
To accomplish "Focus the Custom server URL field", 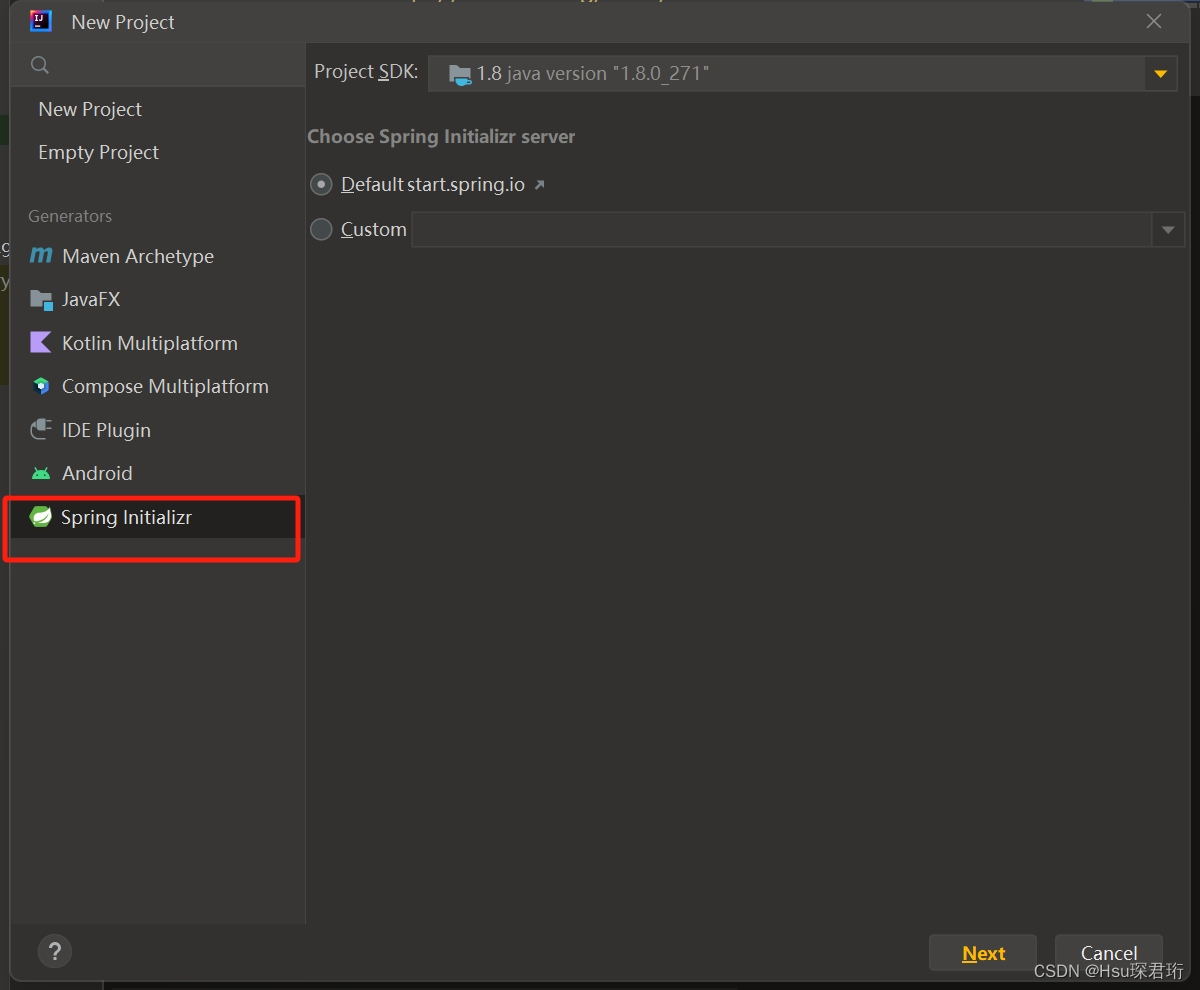I will tap(782, 230).
